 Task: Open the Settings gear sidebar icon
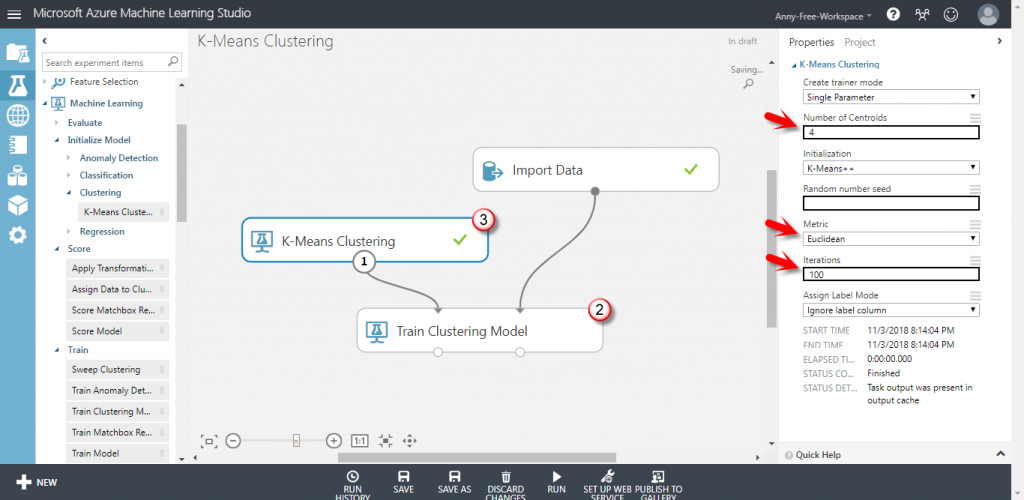(18, 235)
